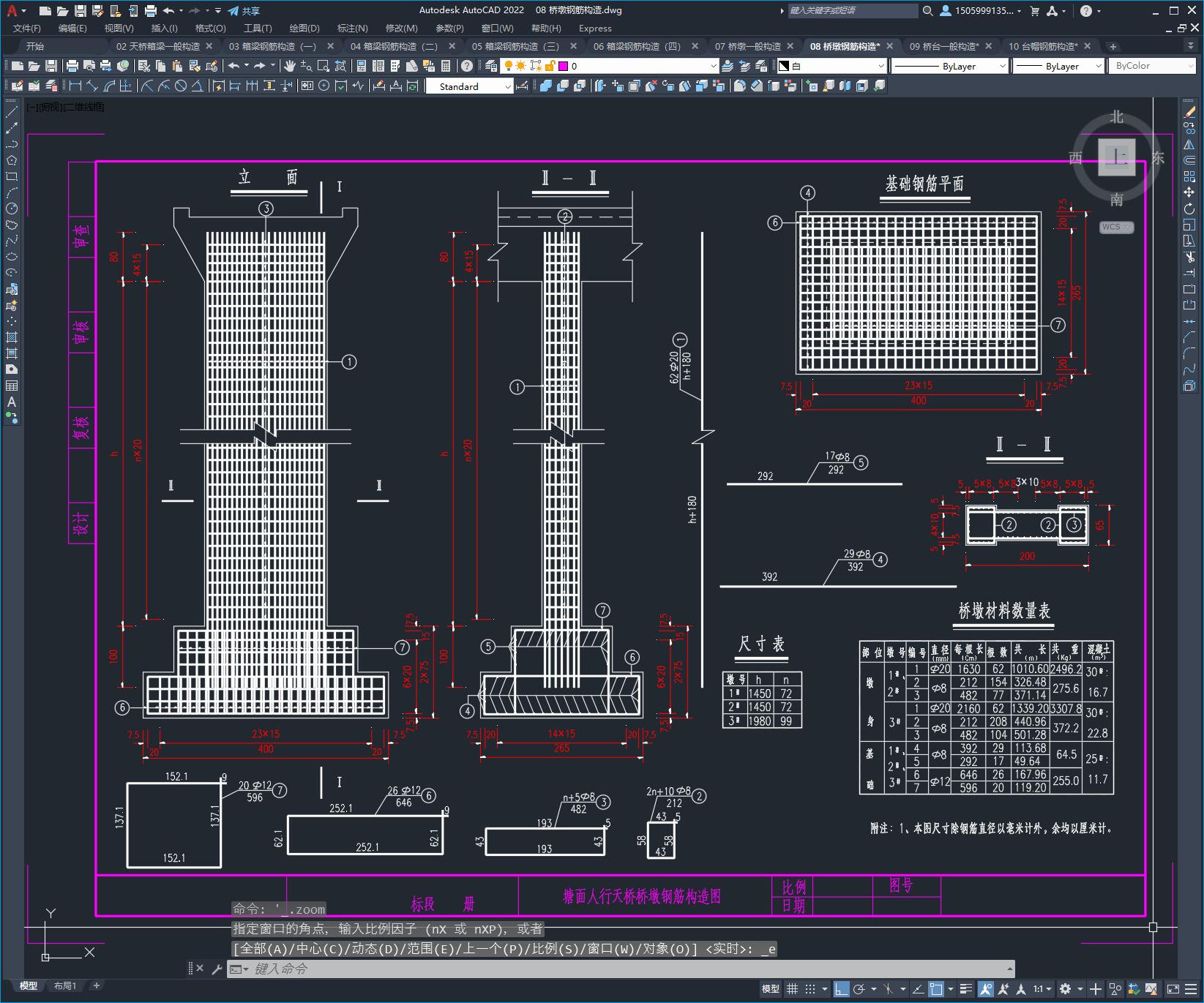Select the Multiline Text 'A' tool

(12, 402)
